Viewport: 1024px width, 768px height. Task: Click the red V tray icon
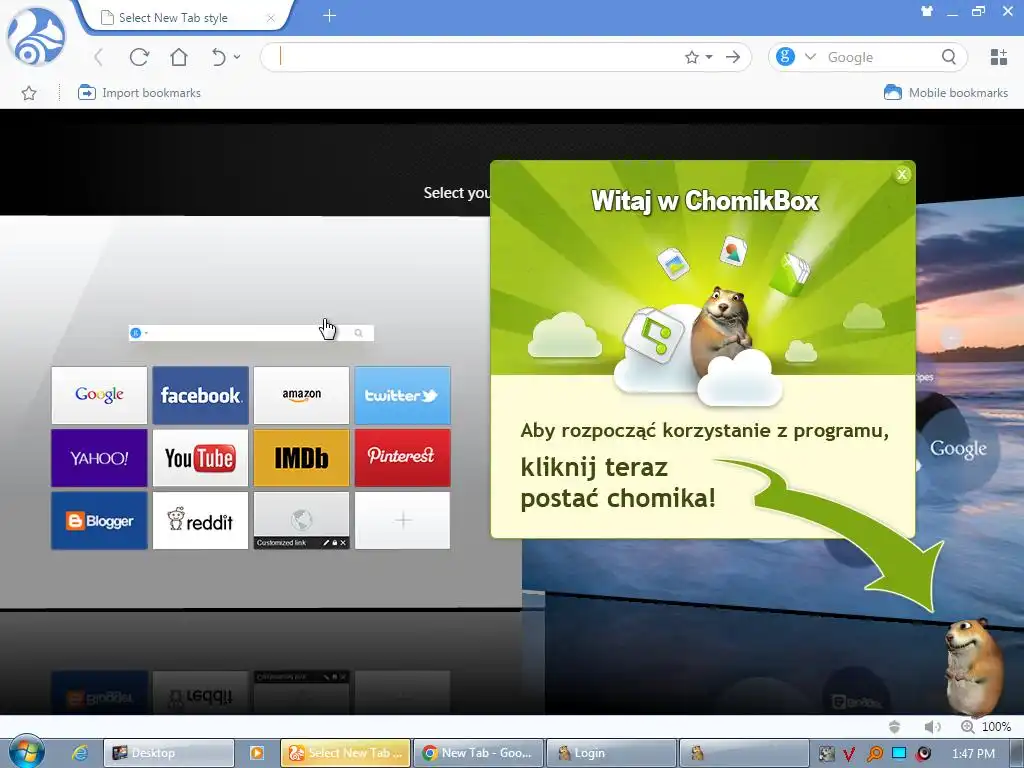coord(850,754)
